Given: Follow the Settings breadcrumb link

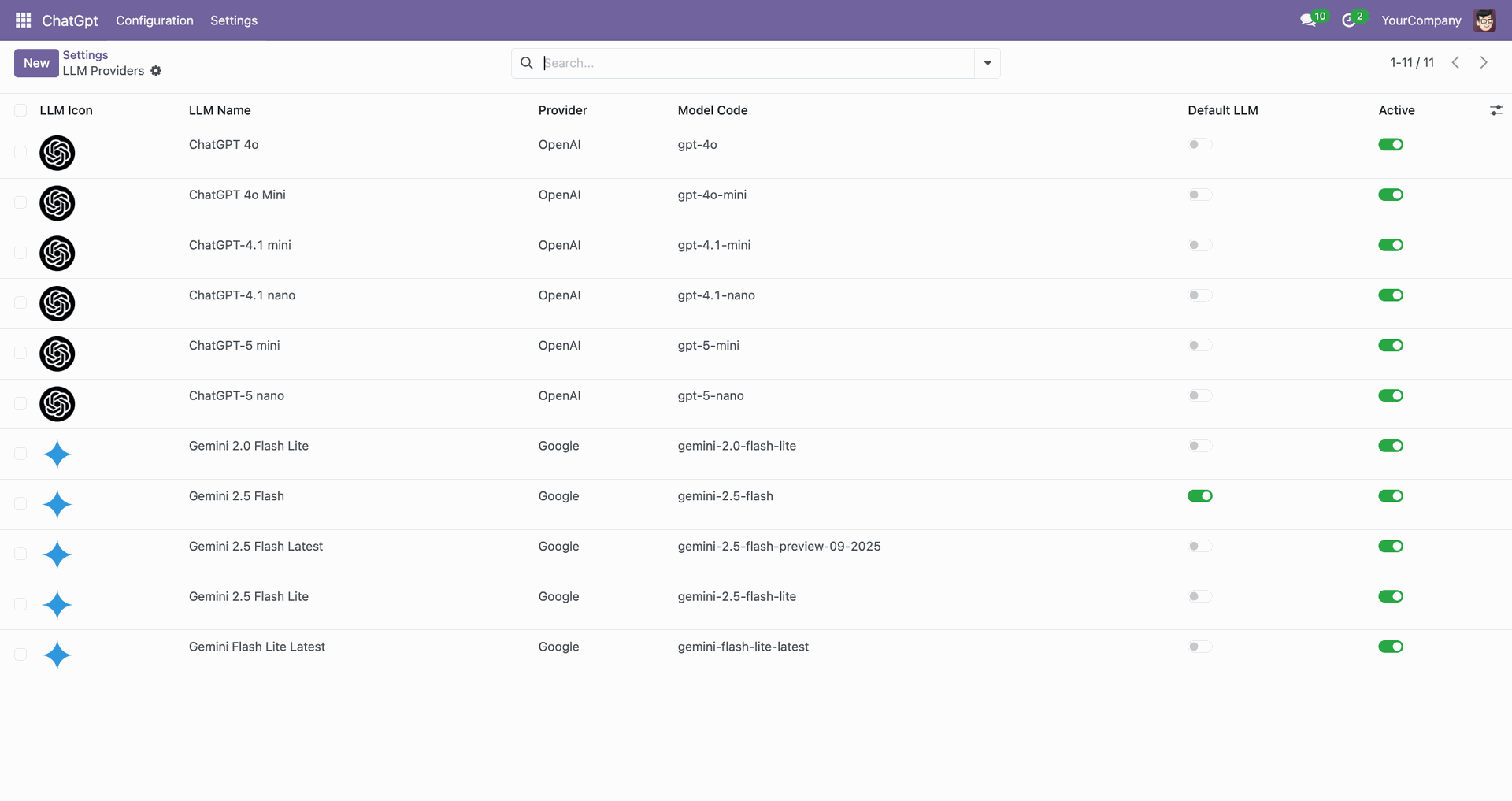Looking at the screenshot, I should pyautogui.click(x=85, y=55).
